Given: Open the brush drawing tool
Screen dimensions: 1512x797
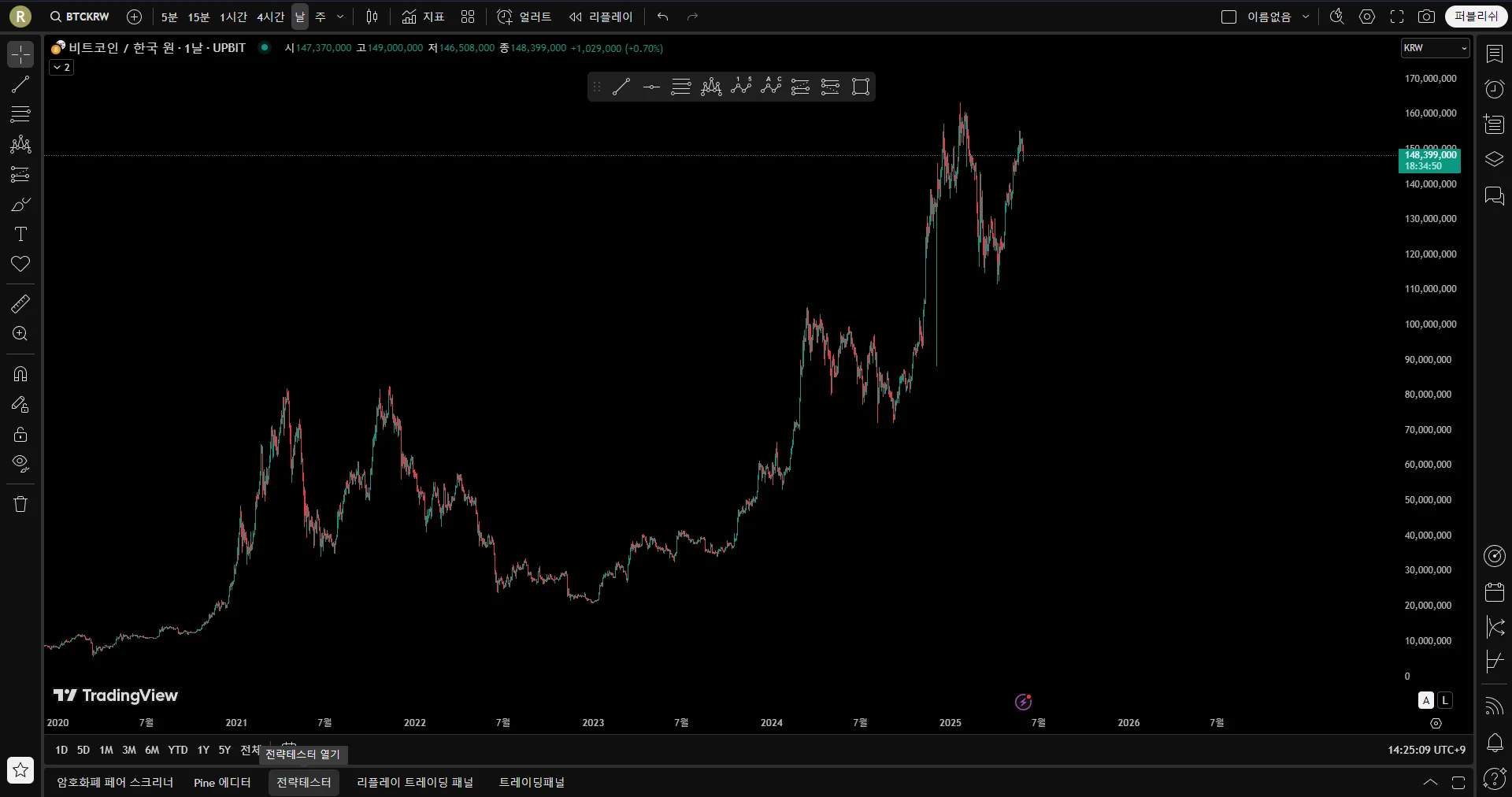Looking at the screenshot, I should 20,205.
